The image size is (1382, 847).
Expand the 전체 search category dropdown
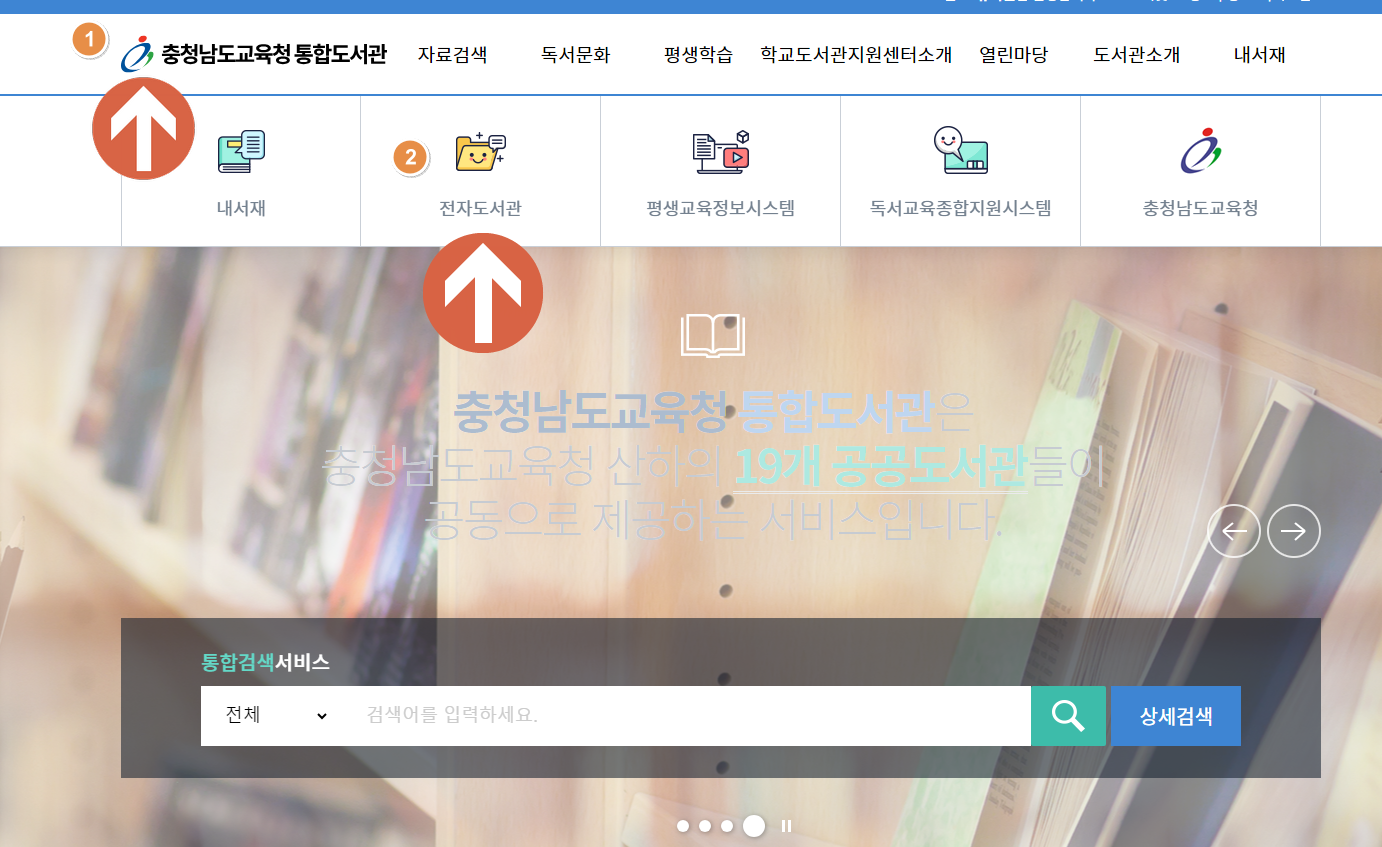(x=276, y=716)
